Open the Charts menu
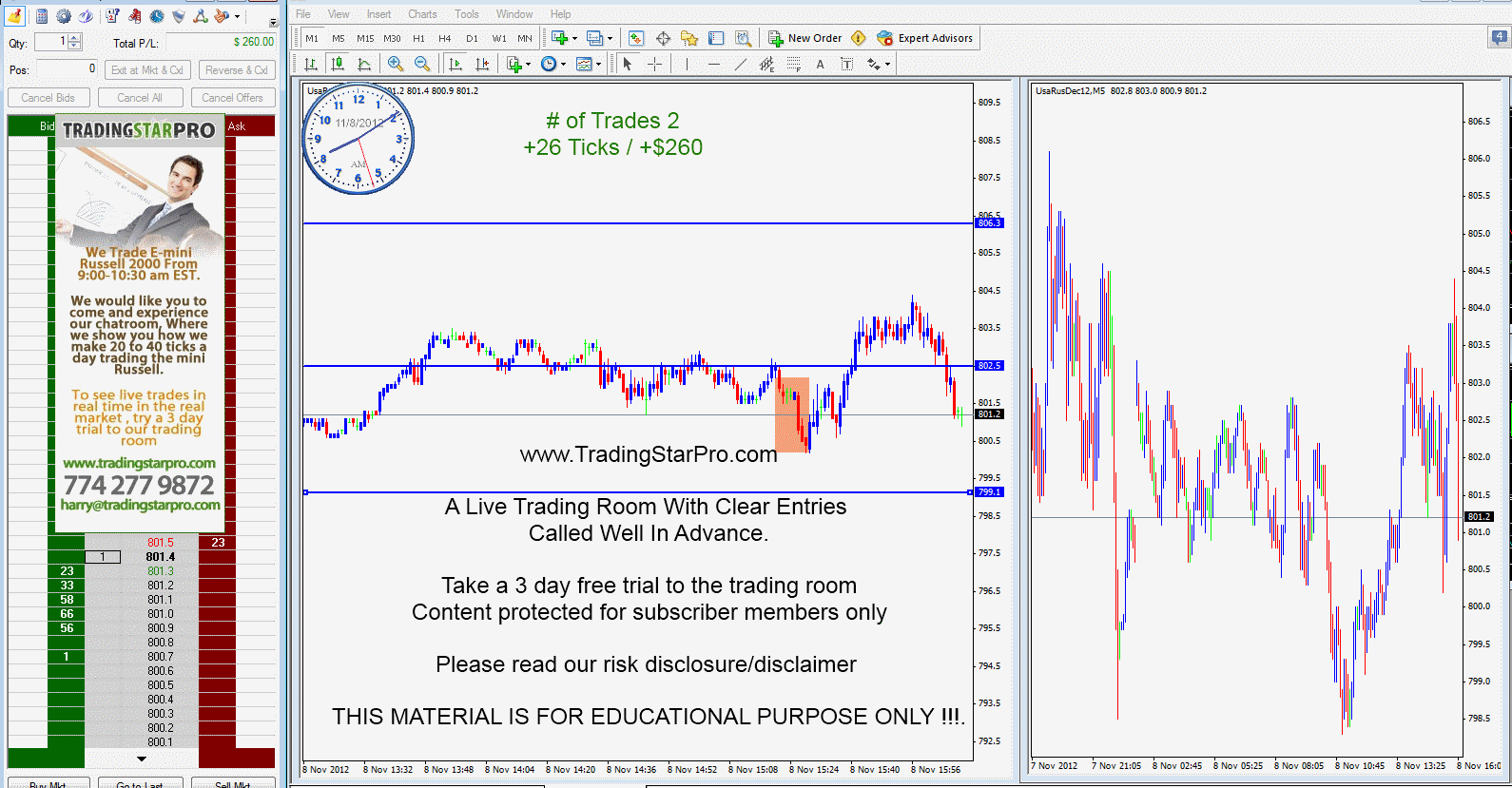 coord(422,13)
